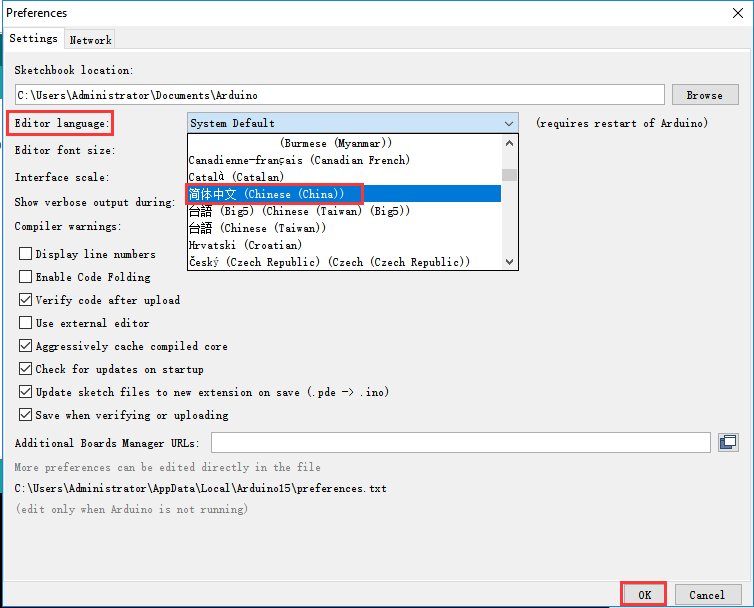754x608 pixels.
Task: Select Burmese (Myanmar) language option
Action: (x=344, y=143)
